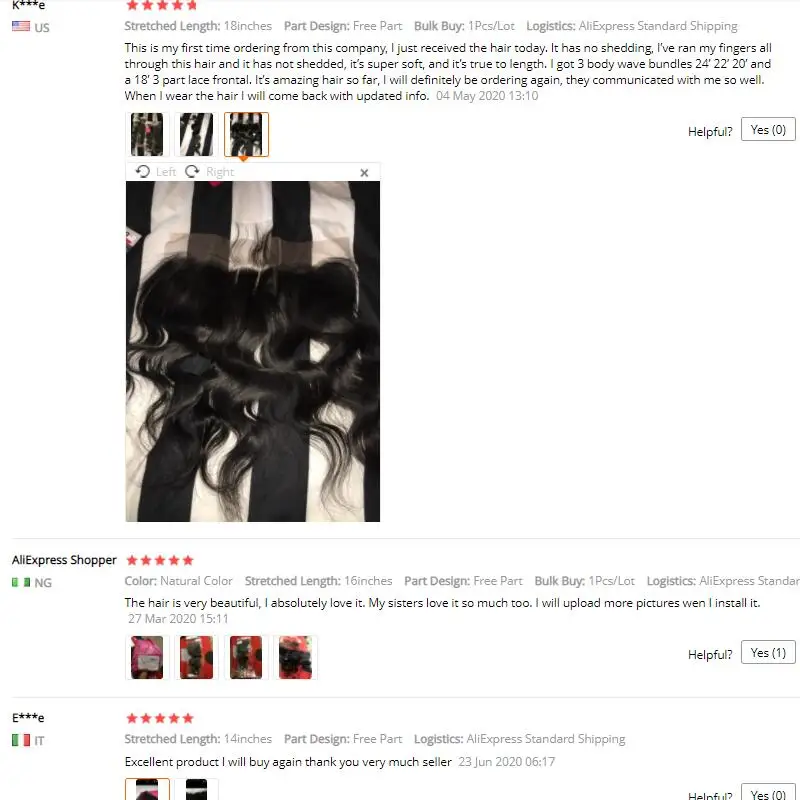This screenshot has height=800, width=800.
Task: Click the Nigeria flag icon
Action: [x=21, y=582]
